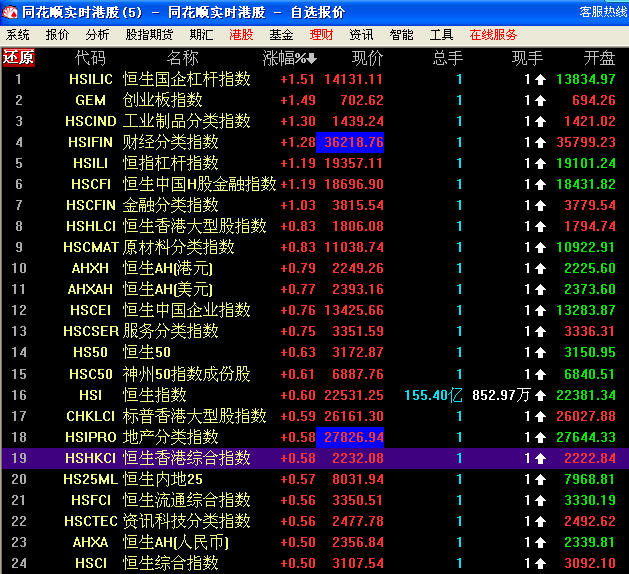Open the 客服热线 link in title bar
Image resolution: width=629 pixels, height=574 pixels.
tap(597, 12)
